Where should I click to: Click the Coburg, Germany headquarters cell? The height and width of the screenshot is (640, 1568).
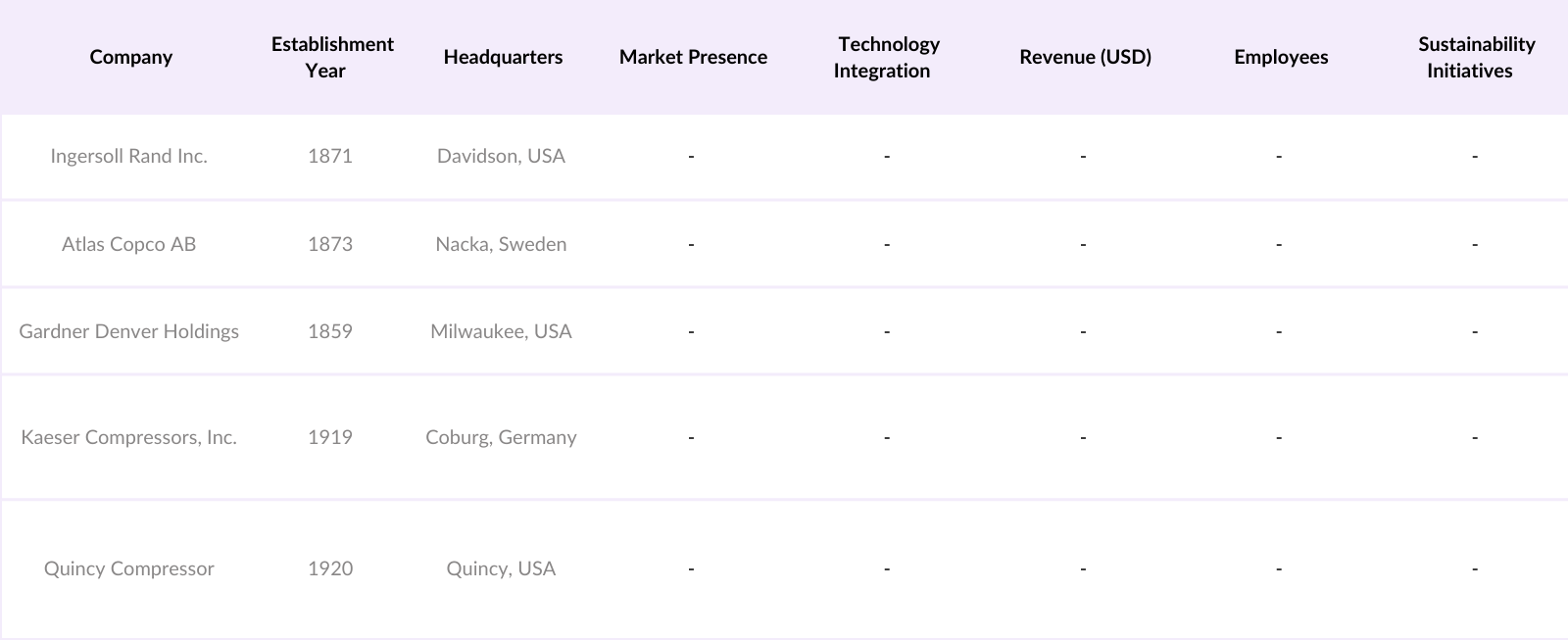501,437
